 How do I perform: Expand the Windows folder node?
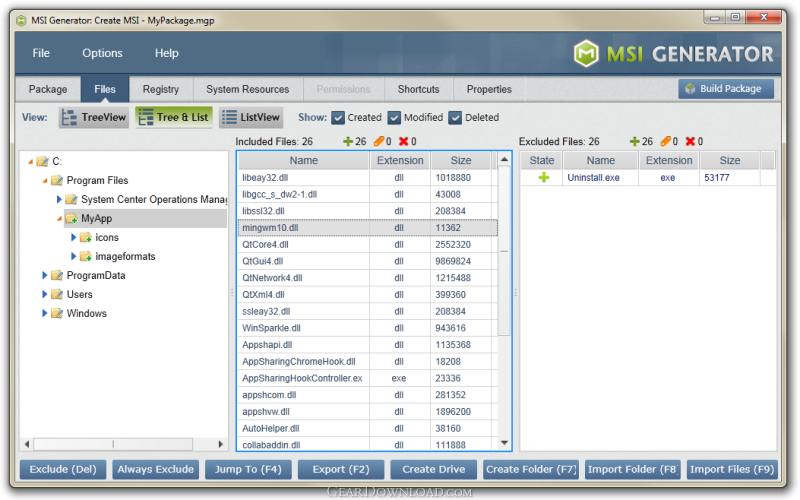click(x=44, y=313)
